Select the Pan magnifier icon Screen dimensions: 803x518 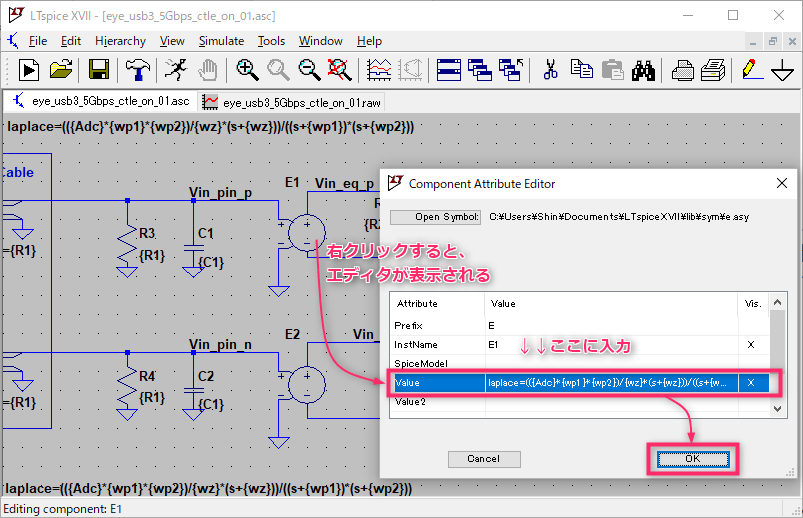[x=278, y=70]
